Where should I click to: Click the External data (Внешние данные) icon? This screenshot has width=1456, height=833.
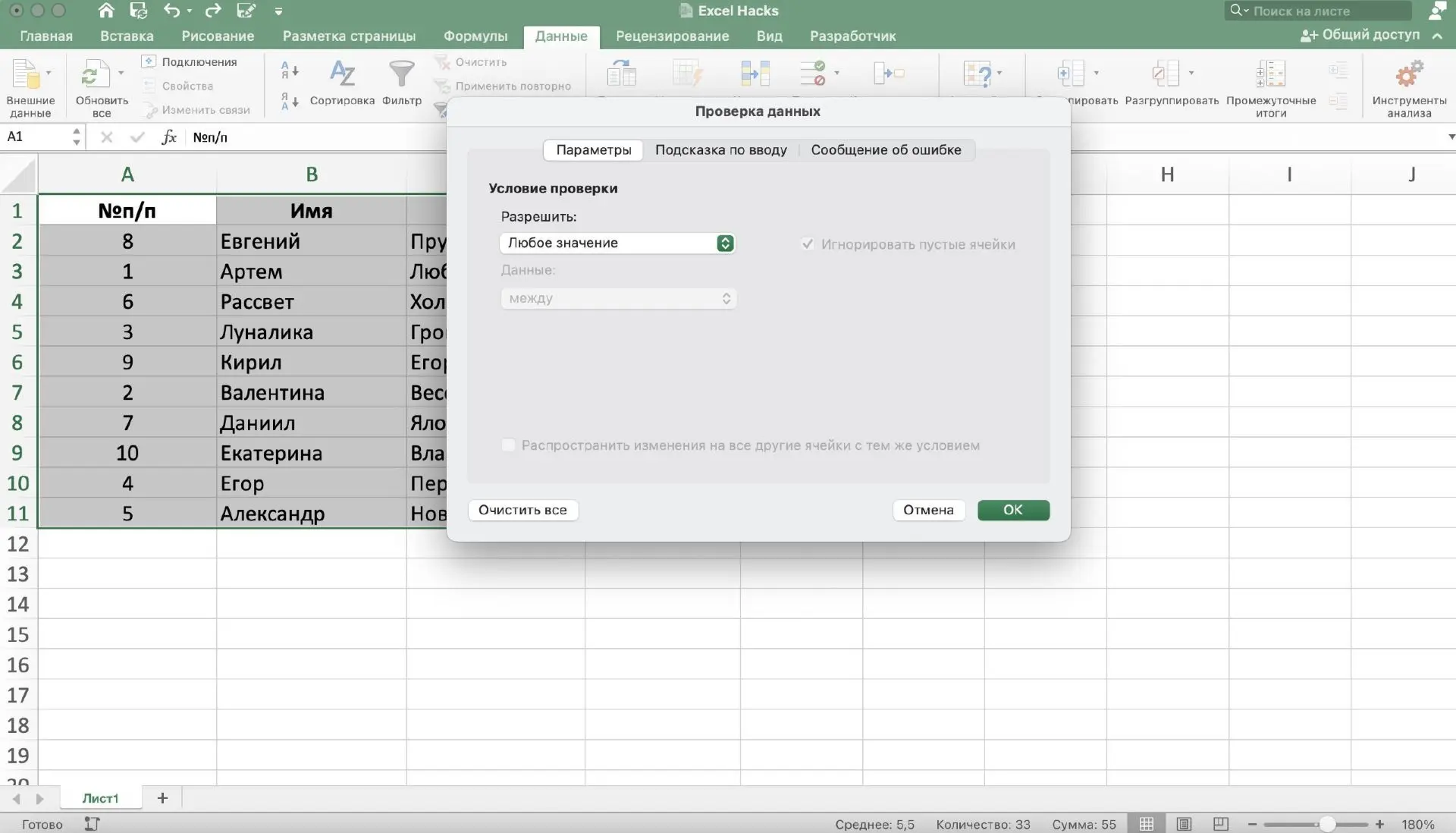(x=26, y=75)
